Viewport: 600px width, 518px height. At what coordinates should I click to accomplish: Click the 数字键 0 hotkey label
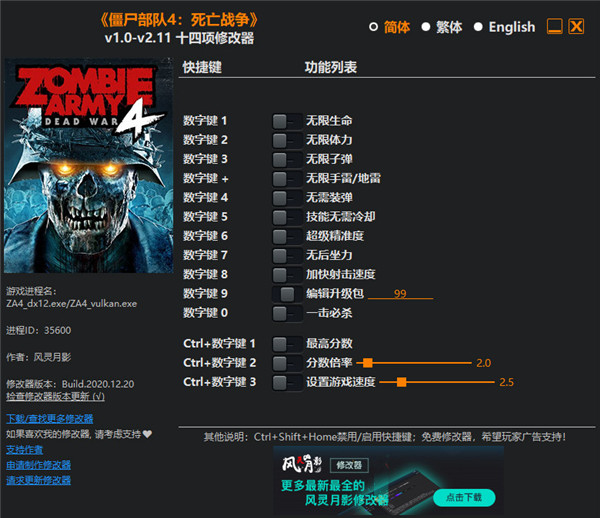(205, 313)
